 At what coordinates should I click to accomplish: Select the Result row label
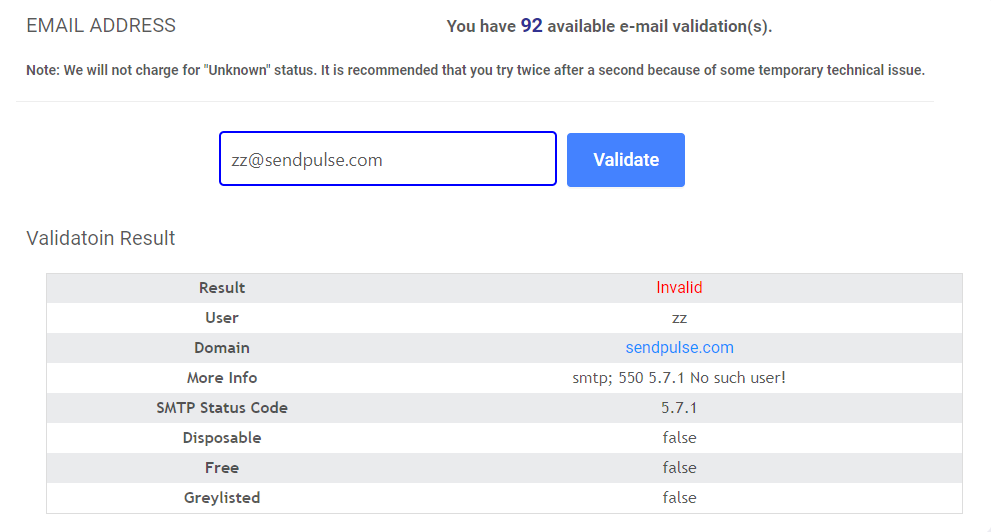pyautogui.click(x=222, y=288)
